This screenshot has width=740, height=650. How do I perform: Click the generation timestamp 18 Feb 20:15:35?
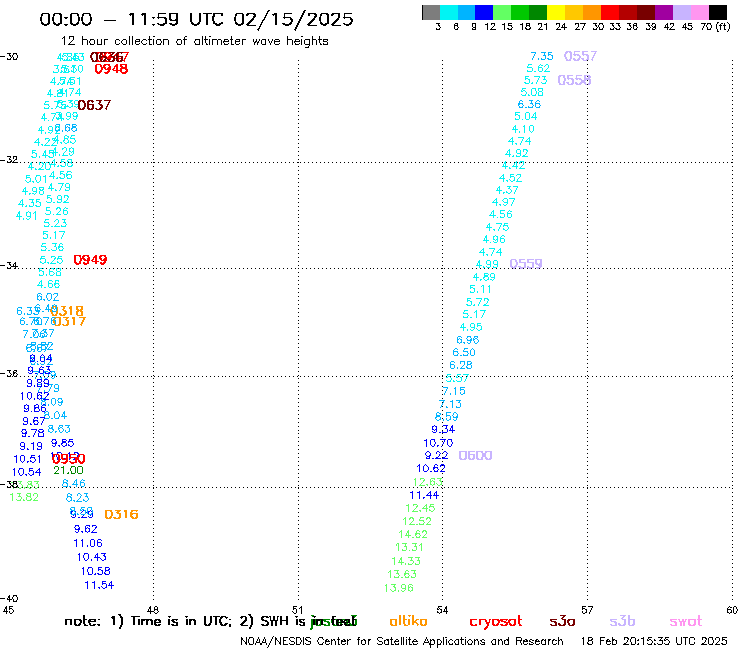click(x=654, y=641)
